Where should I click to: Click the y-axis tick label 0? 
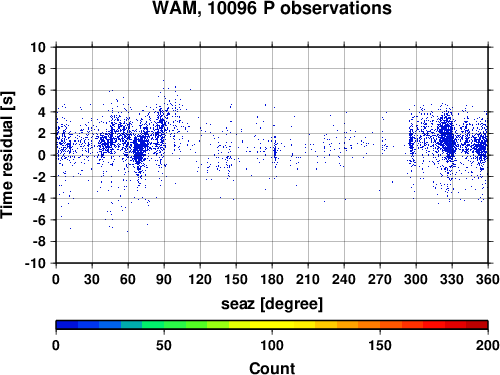42,155
